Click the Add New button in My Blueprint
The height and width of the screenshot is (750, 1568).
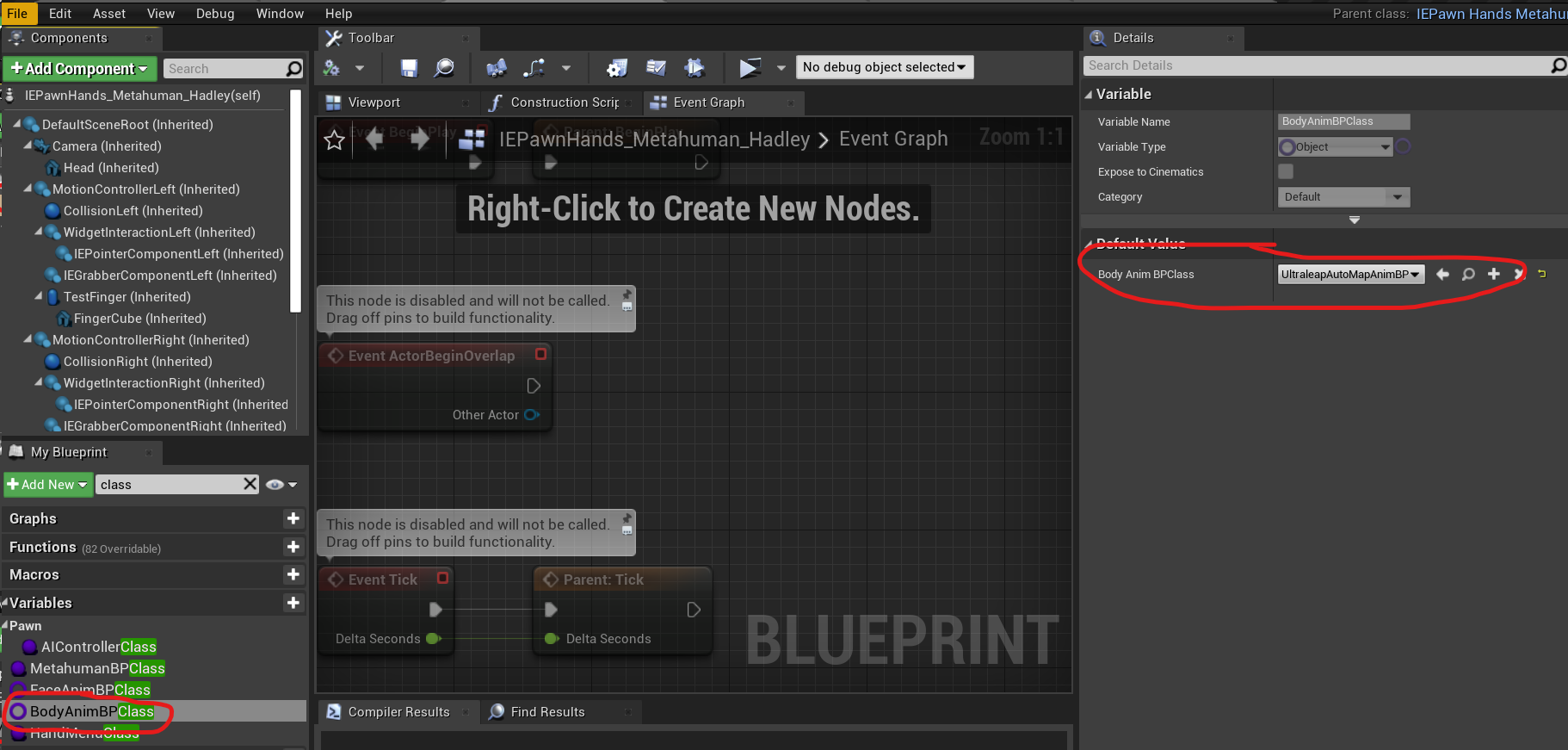(x=47, y=485)
